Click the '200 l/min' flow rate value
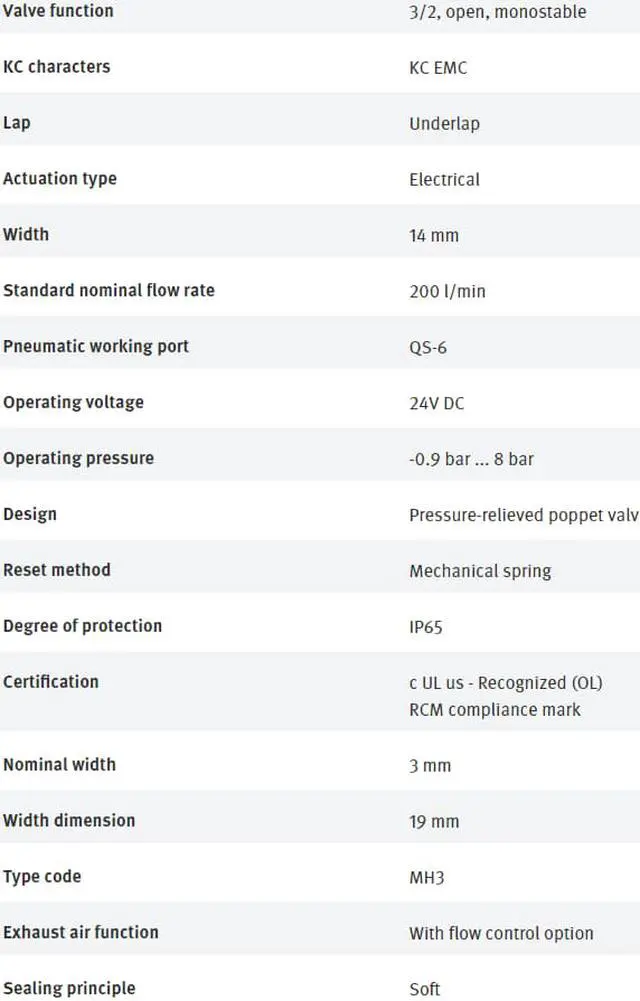The height and width of the screenshot is (1001, 640). (447, 291)
